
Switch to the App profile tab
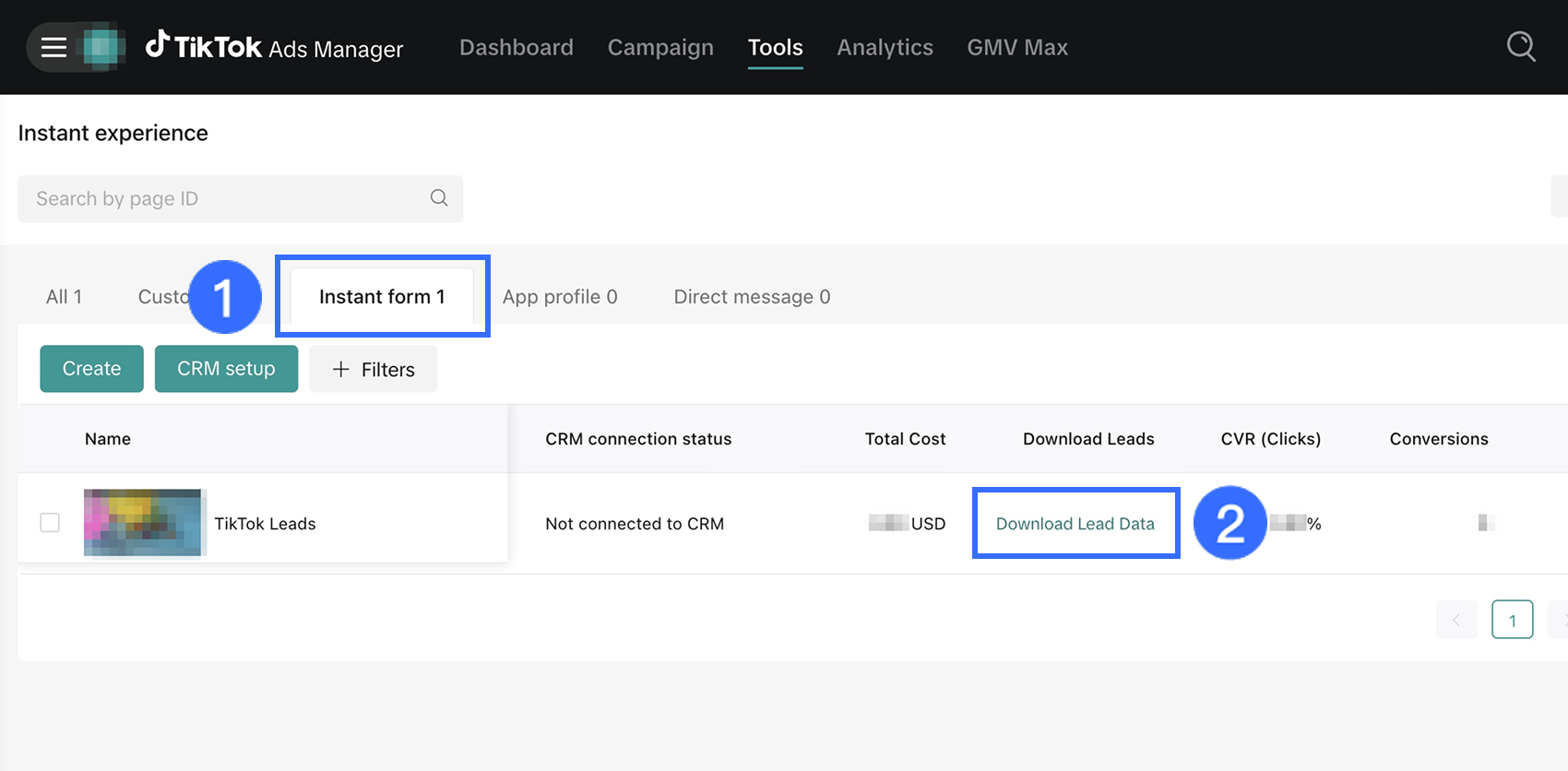560,297
